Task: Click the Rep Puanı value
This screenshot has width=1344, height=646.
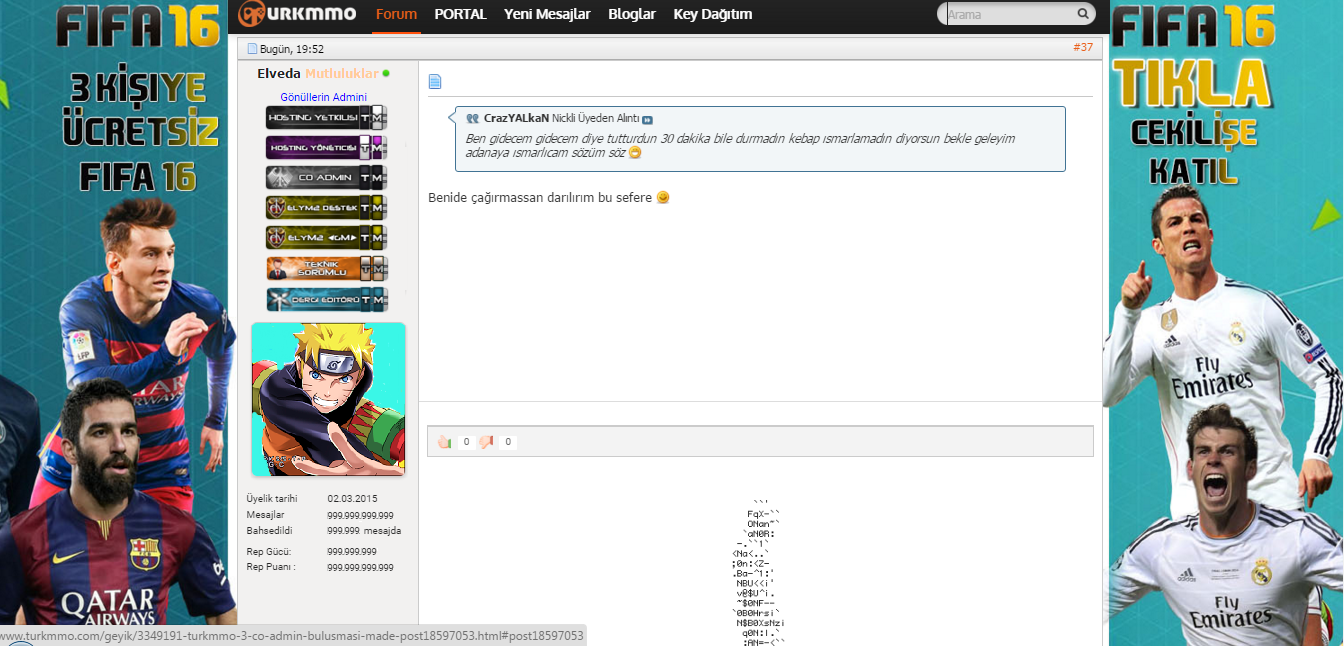Action: click(360, 567)
